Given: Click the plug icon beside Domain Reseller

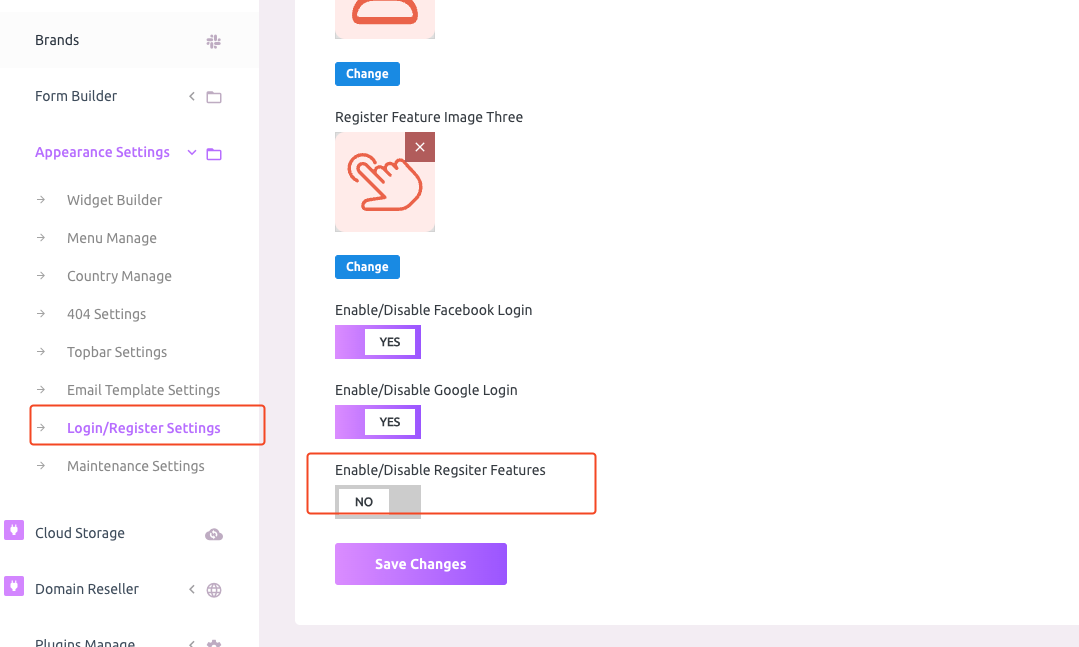Looking at the screenshot, I should [14, 586].
